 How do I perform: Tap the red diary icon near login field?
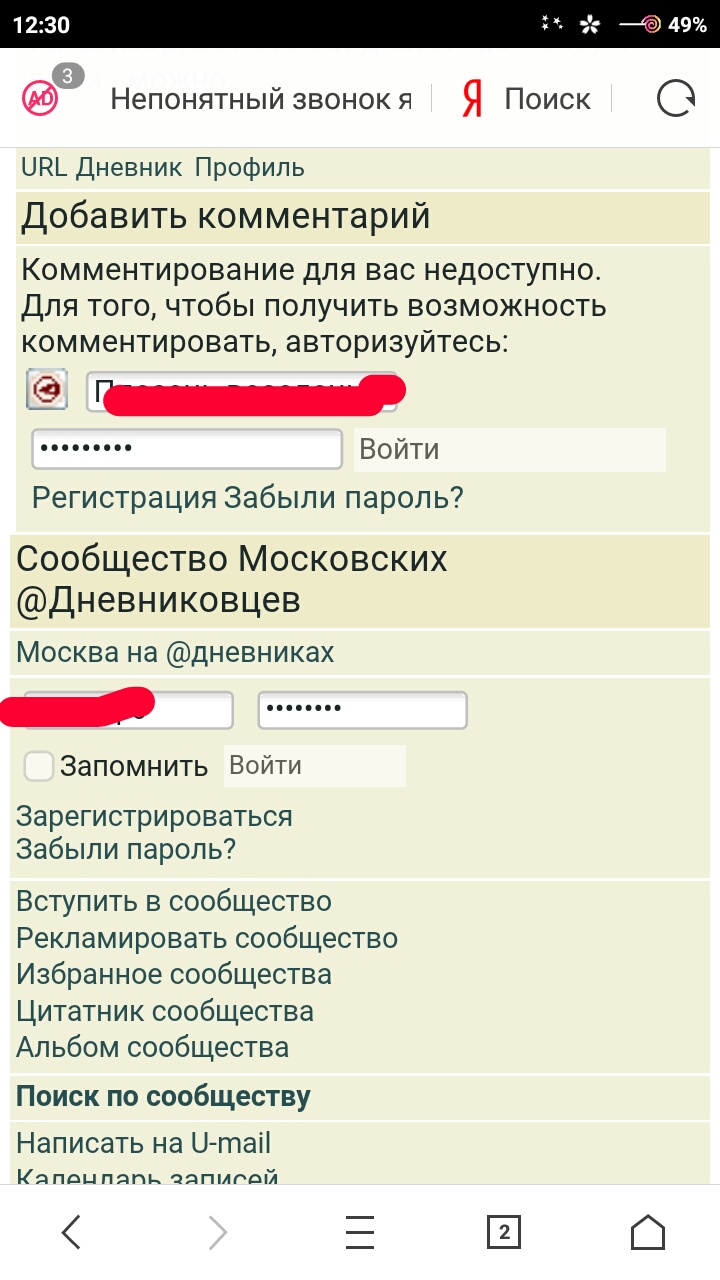click(x=47, y=389)
